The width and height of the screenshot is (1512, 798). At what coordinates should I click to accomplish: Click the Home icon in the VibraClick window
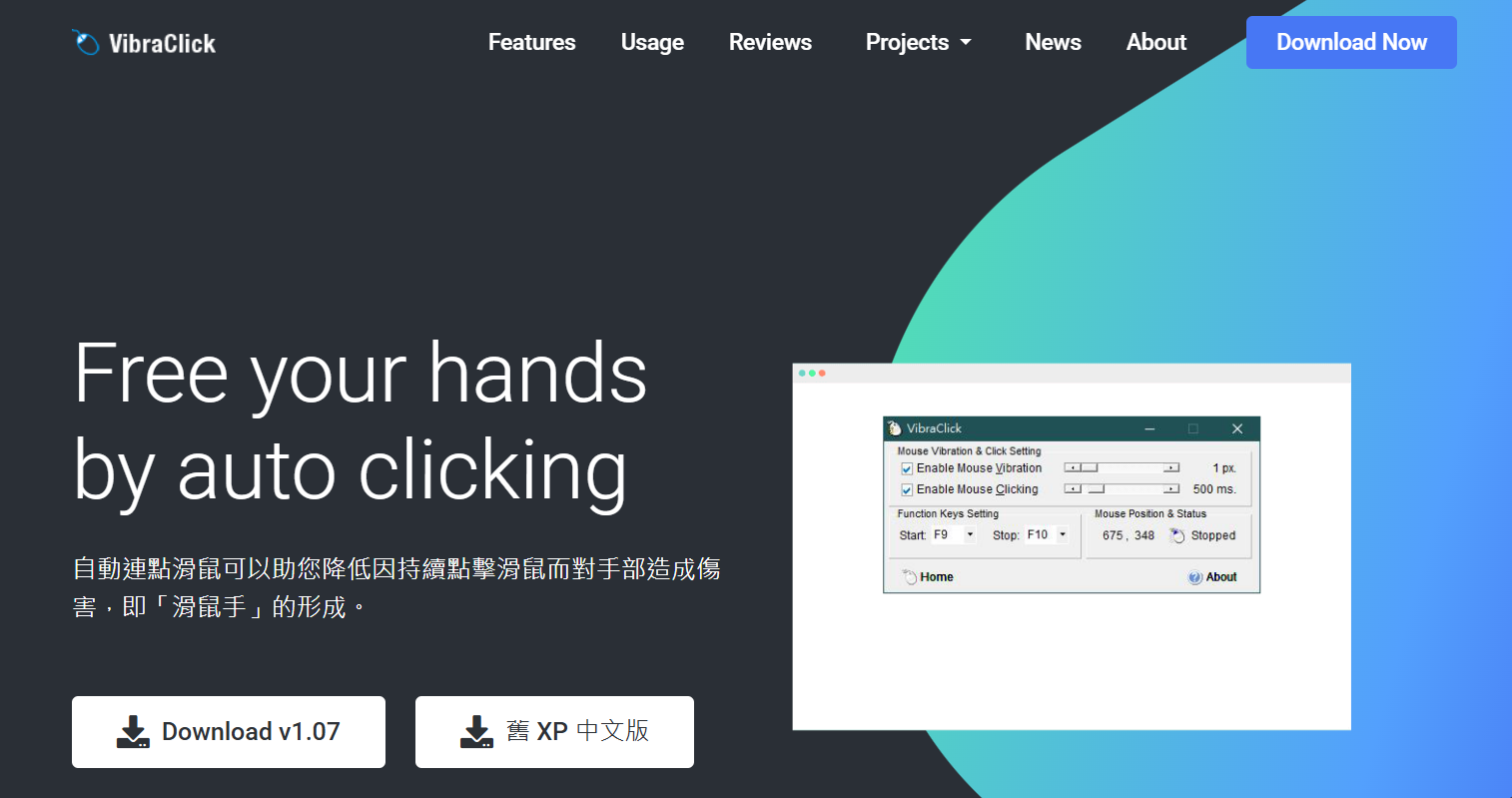pyautogui.click(x=909, y=577)
